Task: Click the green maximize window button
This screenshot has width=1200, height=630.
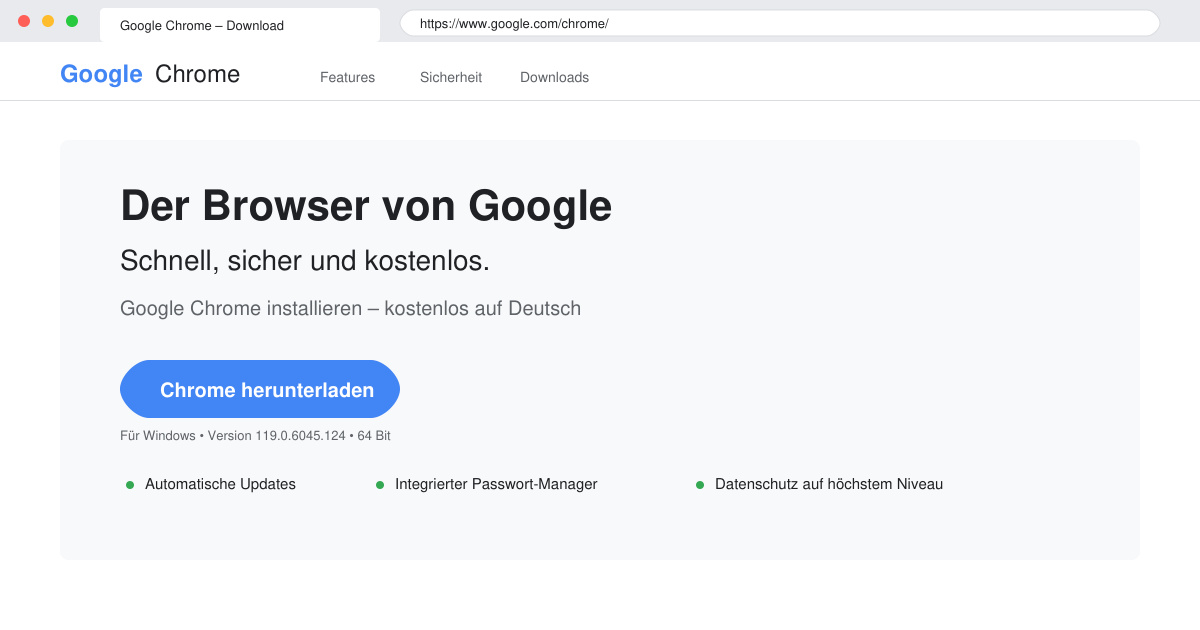Action: click(x=72, y=21)
